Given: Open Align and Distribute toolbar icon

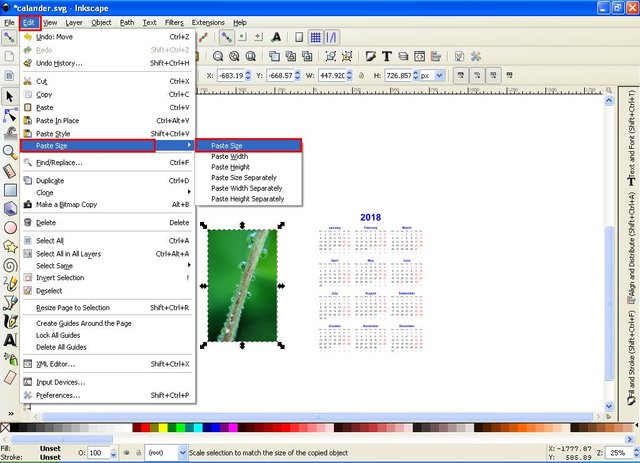Looking at the screenshot, I should (436, 56).
